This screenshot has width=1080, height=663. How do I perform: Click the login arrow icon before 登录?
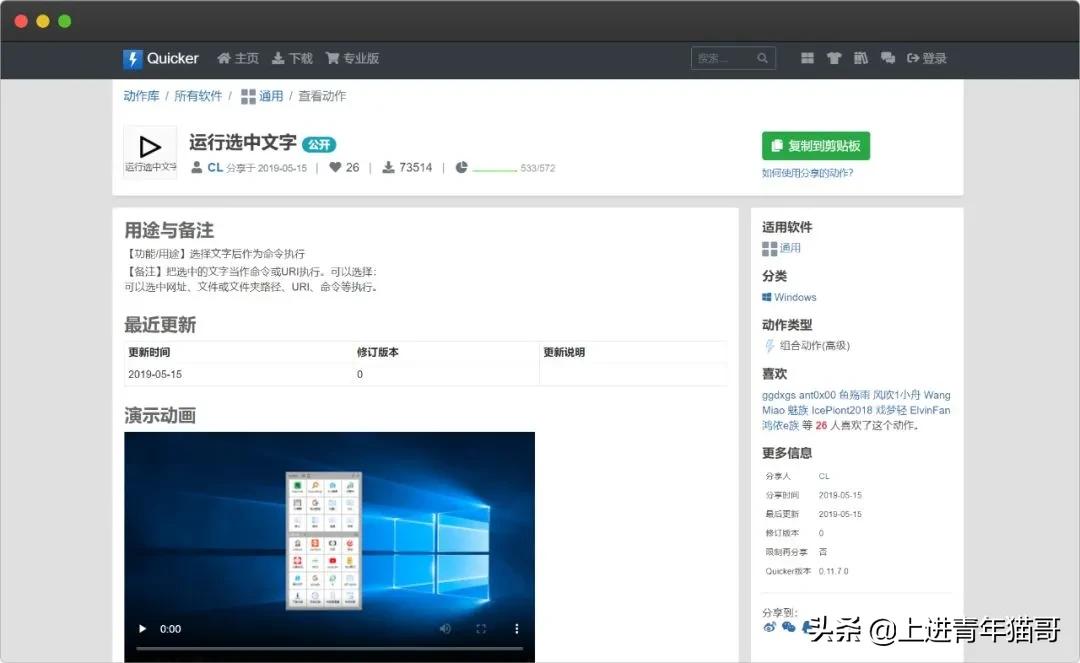click(x=912, y=58)
